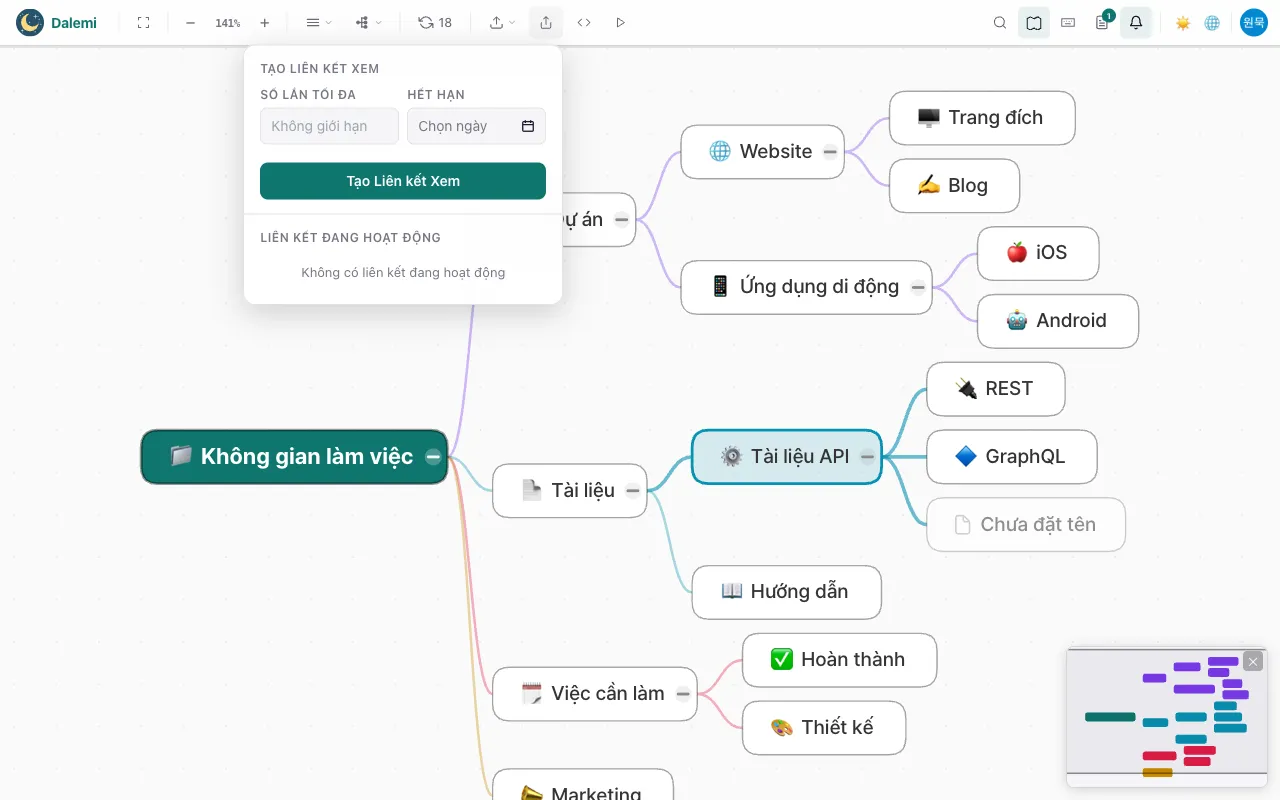Select the Thiết kế node
The width and height of the screenshot is (1280, 800).
point(824,728)
